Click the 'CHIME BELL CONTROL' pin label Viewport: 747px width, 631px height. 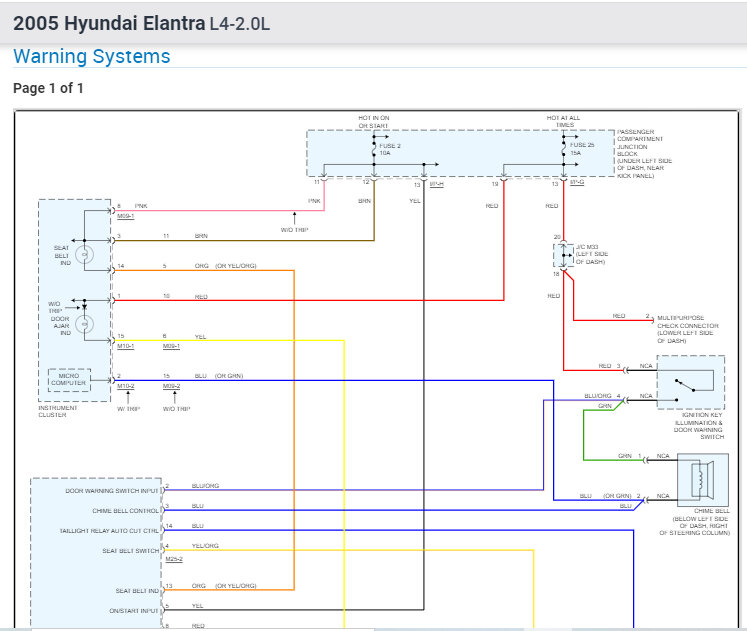tap(125, 511)
